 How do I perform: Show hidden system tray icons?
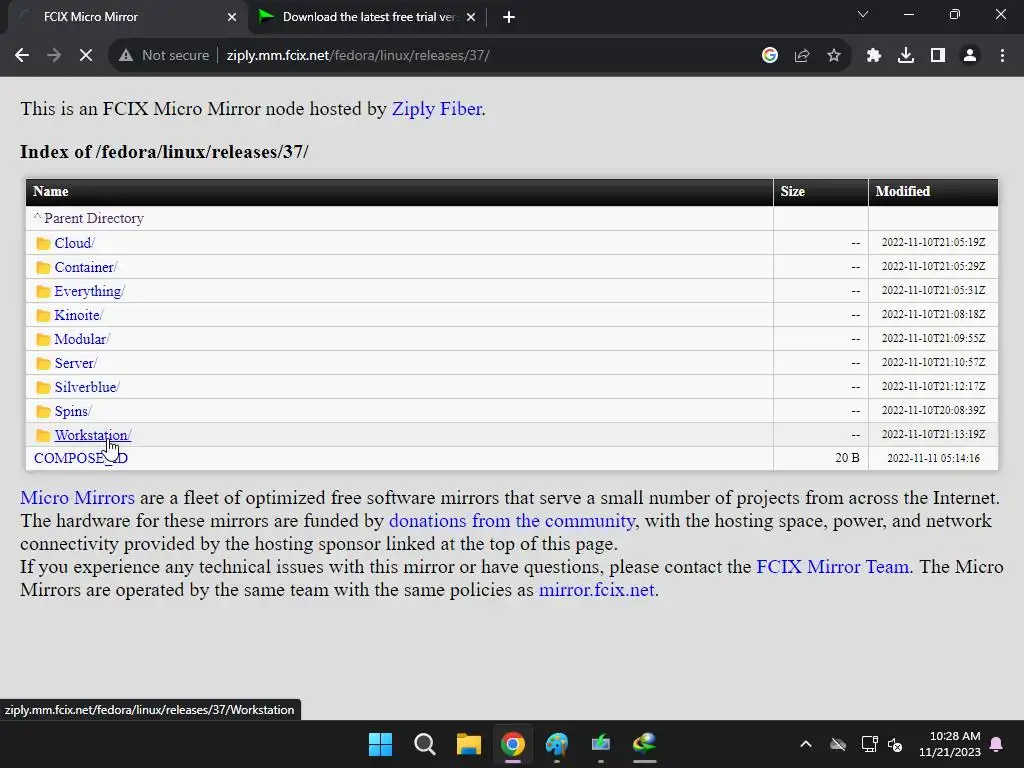806,744
